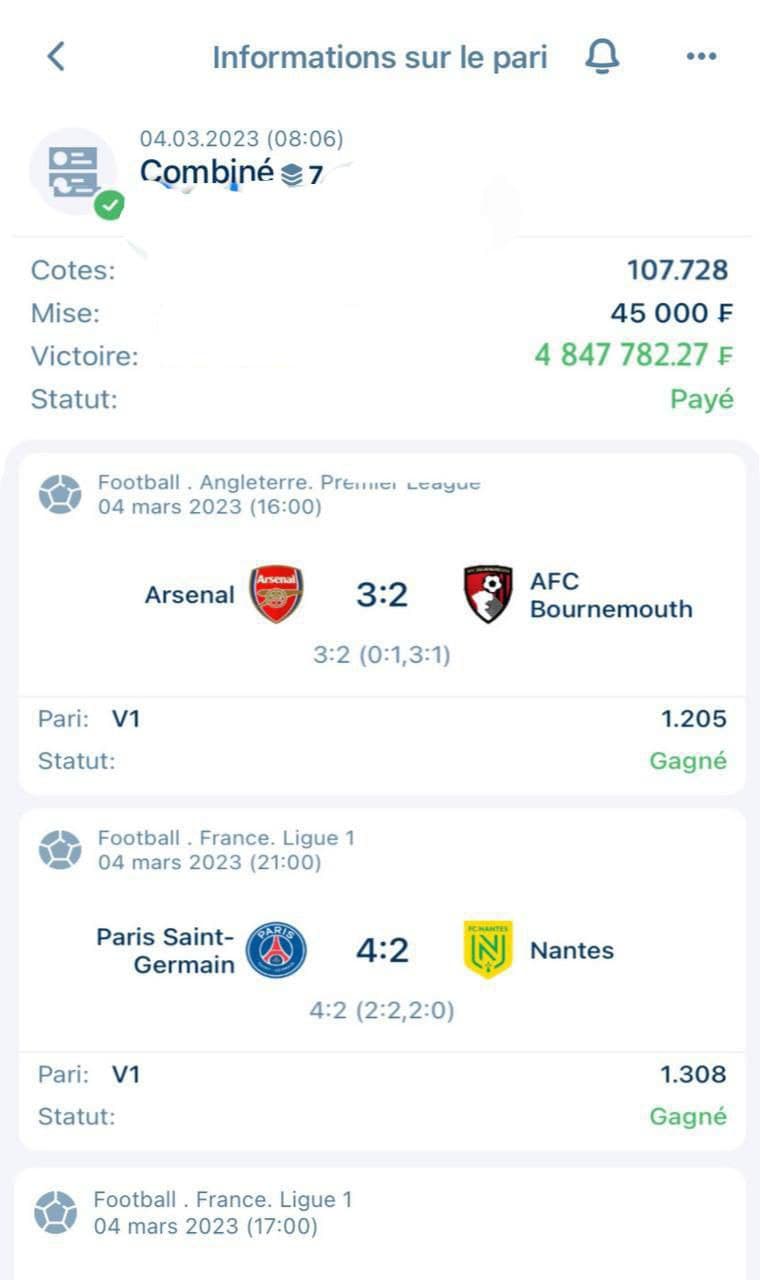Tap the back arrow icon

(56, 57)
